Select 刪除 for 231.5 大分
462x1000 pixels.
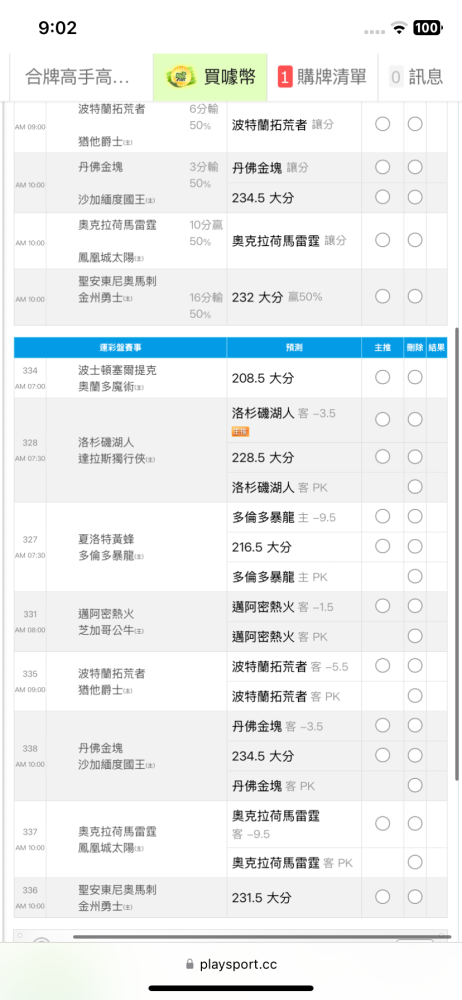[415, 897]
